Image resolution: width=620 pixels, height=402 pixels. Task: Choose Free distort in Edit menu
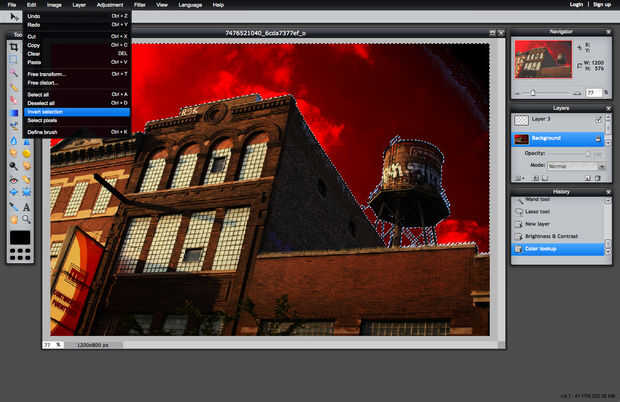click(77, 83)
